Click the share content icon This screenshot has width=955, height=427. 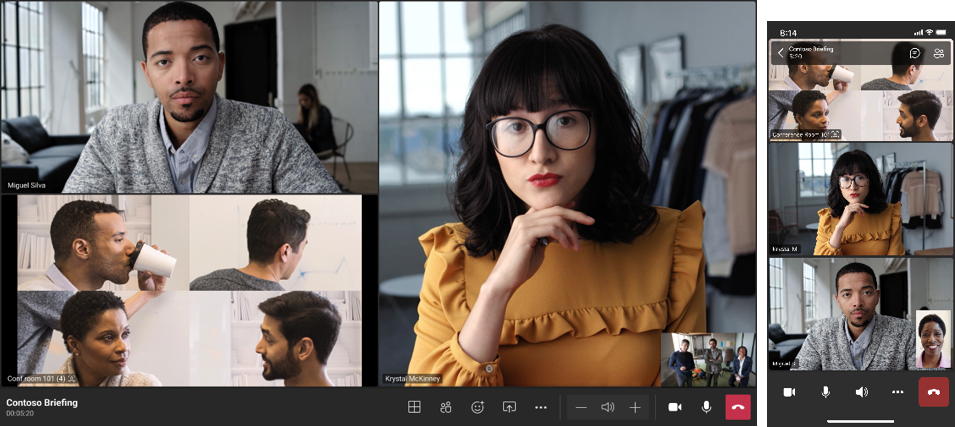pos(509,408)
